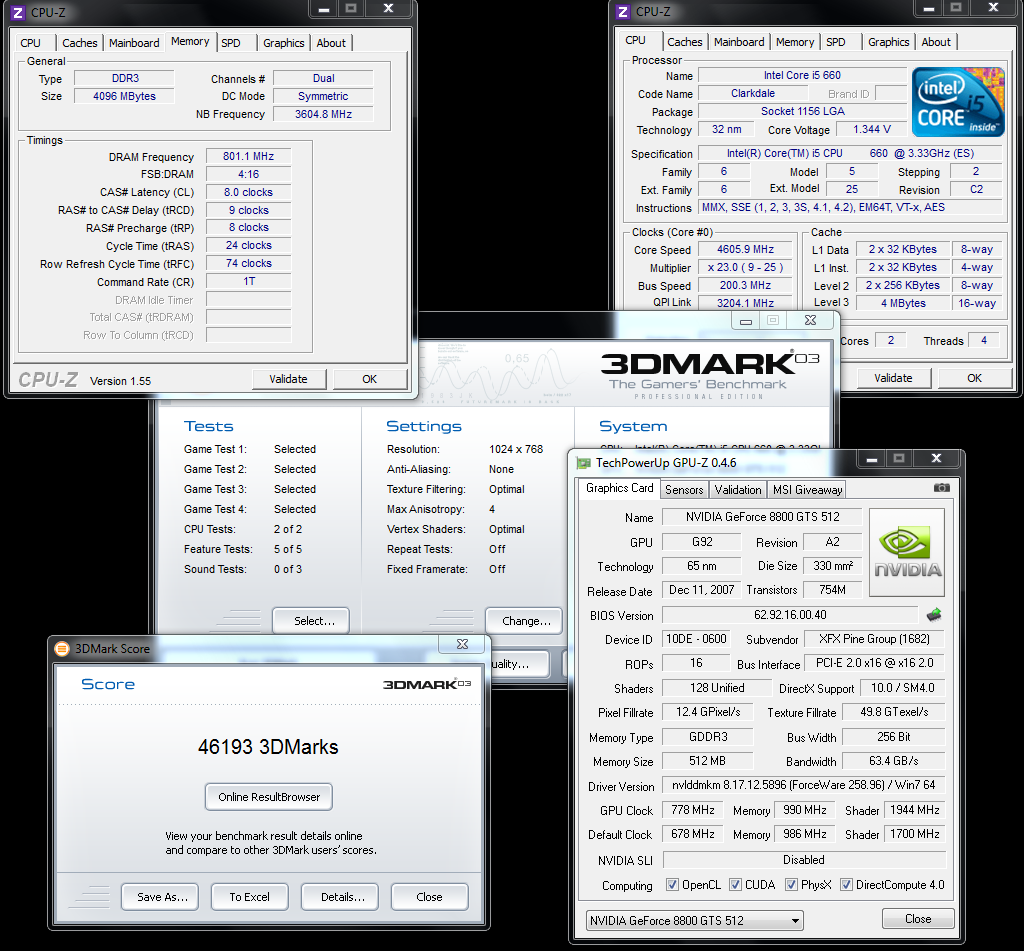Open Memory tab in right CPU-Z window
Image resolution: width=1024 pixels, height=951 pixels.
[795, 42]
